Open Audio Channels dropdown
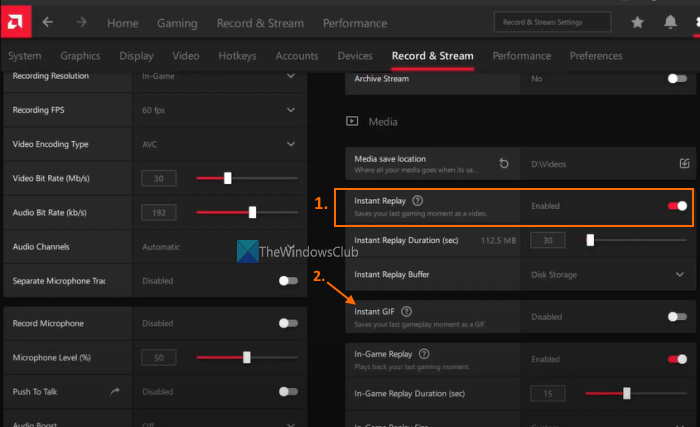Screen dimensions: 700x427 (291, 247)
